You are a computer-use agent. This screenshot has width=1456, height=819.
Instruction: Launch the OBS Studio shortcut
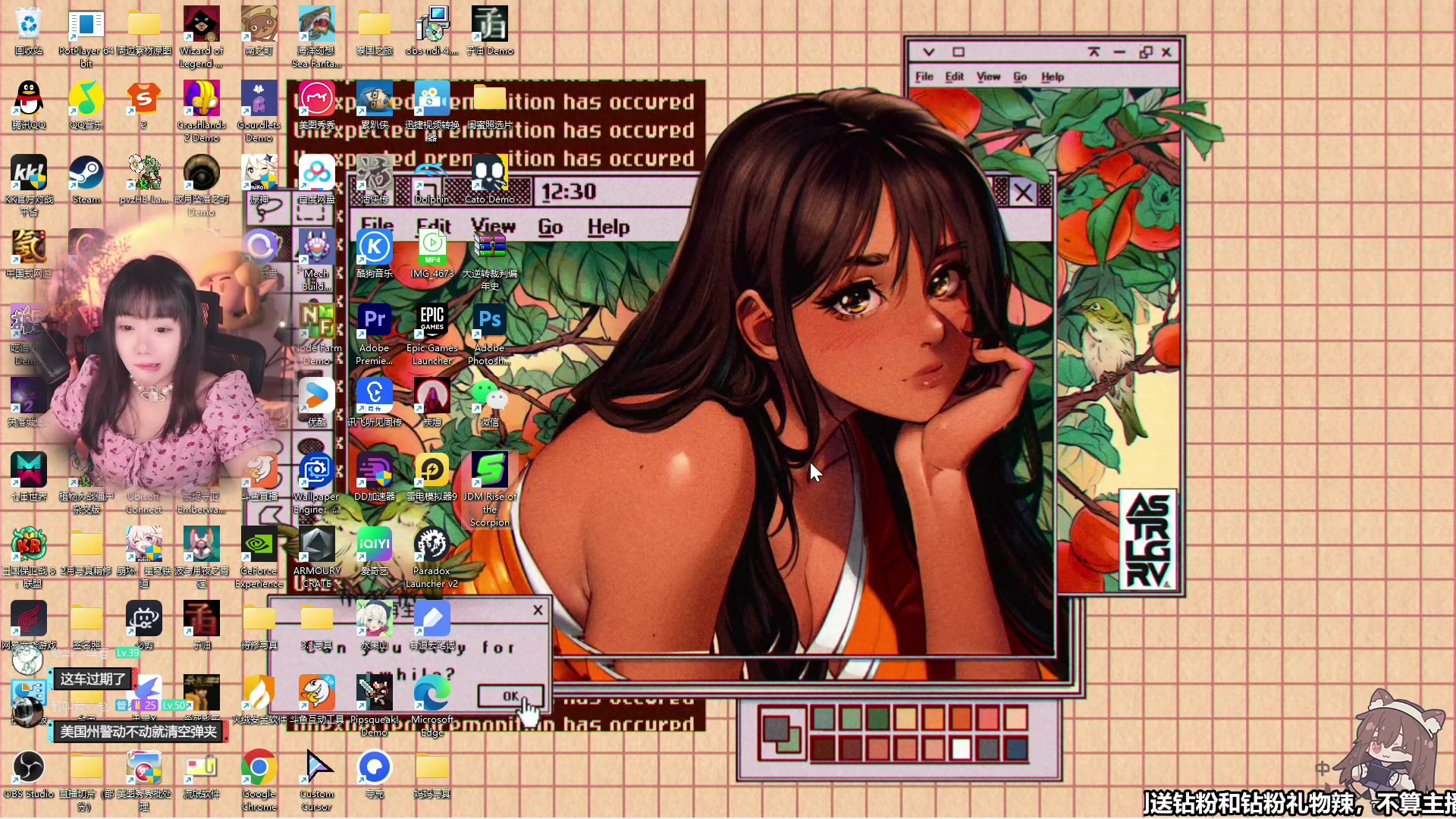[x=29, y=768]
